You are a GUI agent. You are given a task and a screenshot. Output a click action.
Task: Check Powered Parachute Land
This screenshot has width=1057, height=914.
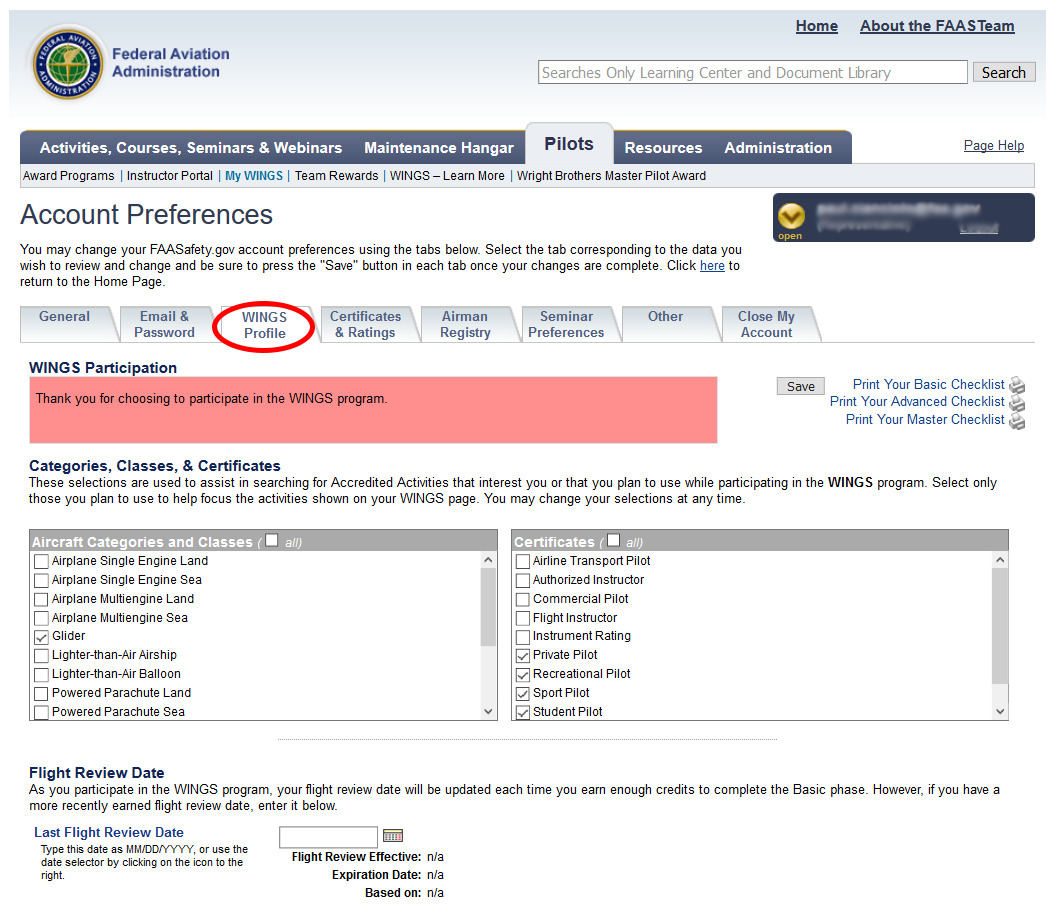click(x=41, y=693)
